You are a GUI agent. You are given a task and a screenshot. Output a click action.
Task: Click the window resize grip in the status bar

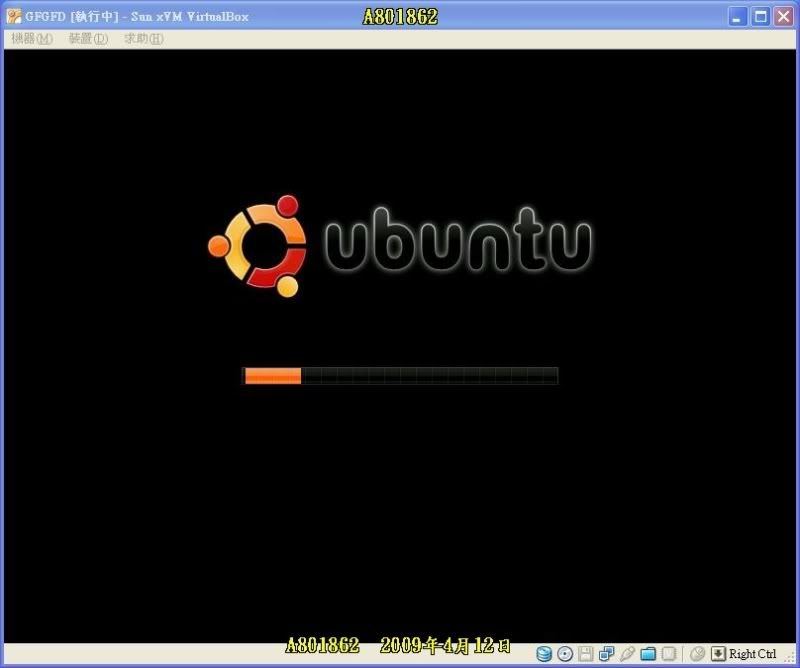click(x=790, y=658)
